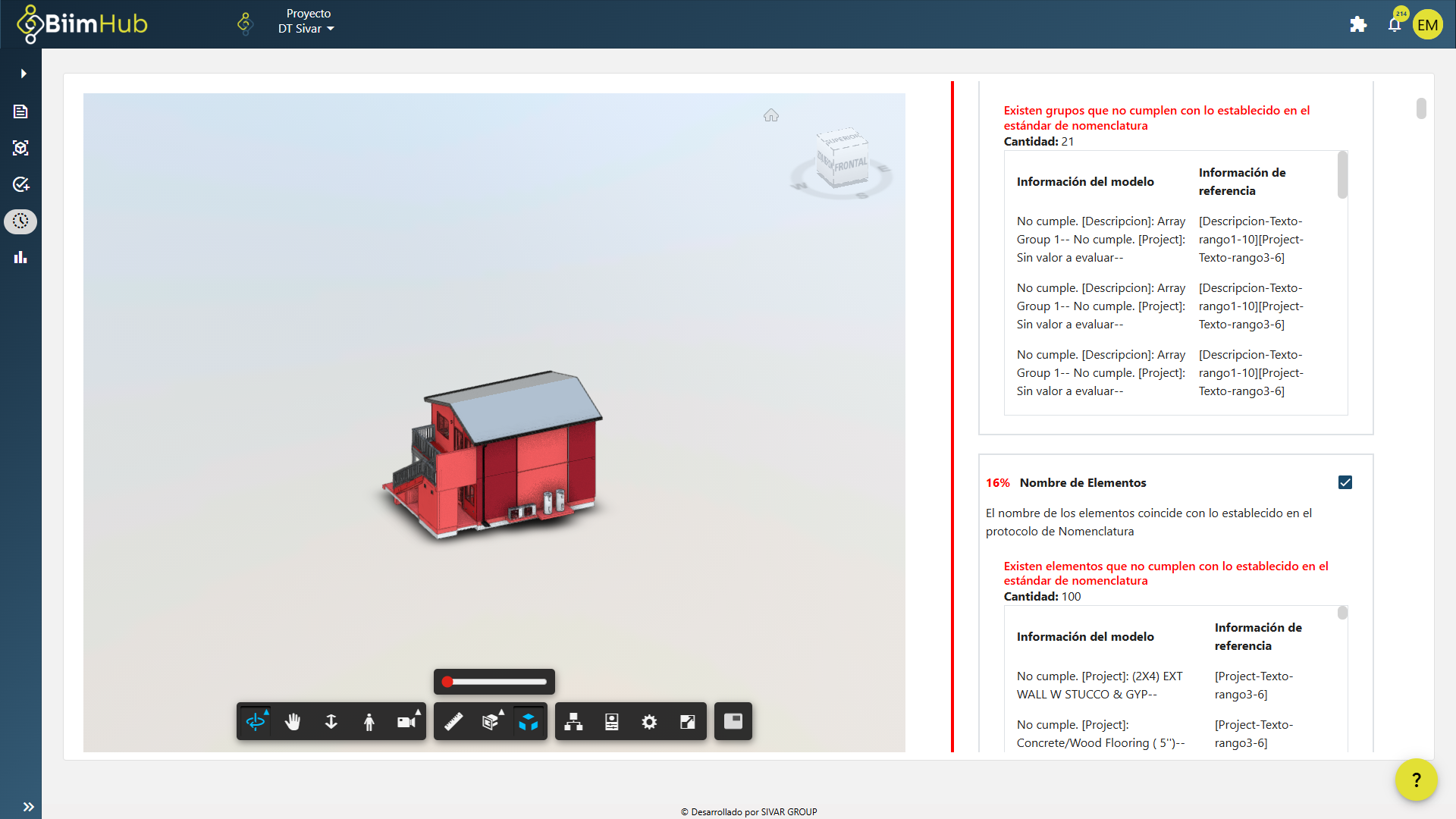Open the viewer settings gear

(x=649, y=721)
